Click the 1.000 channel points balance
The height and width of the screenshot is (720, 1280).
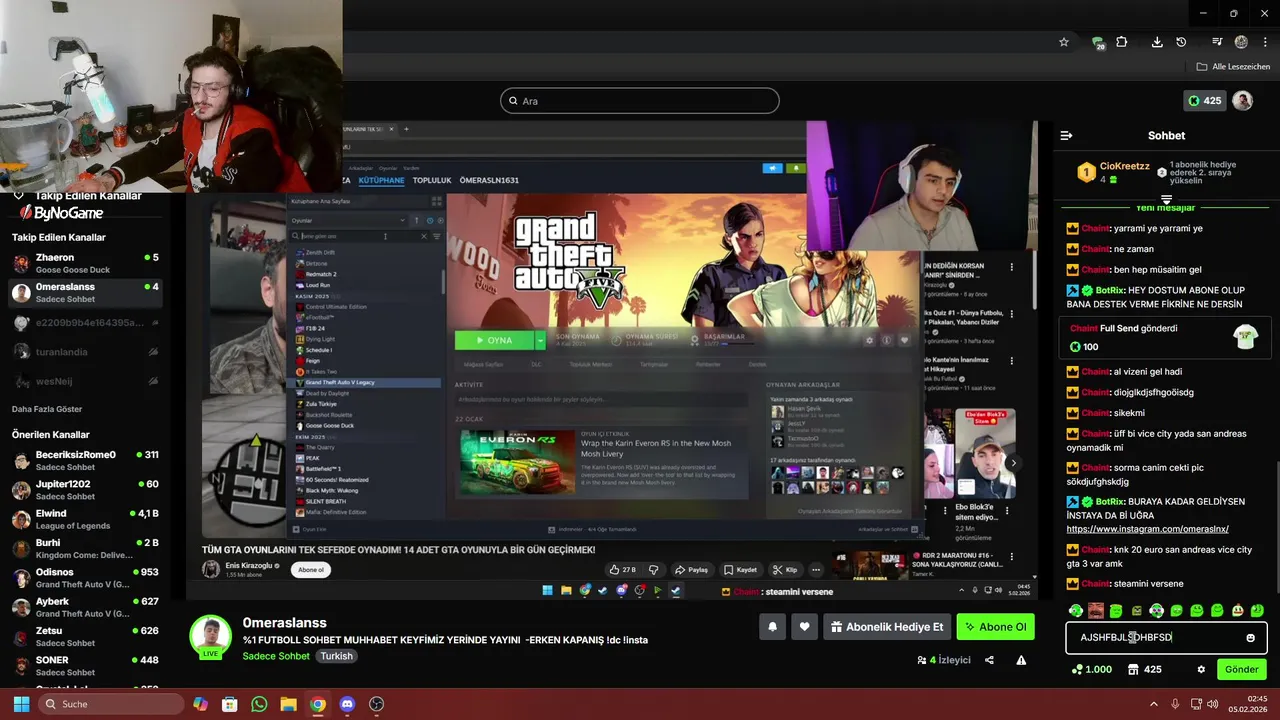pos(1090,669)
